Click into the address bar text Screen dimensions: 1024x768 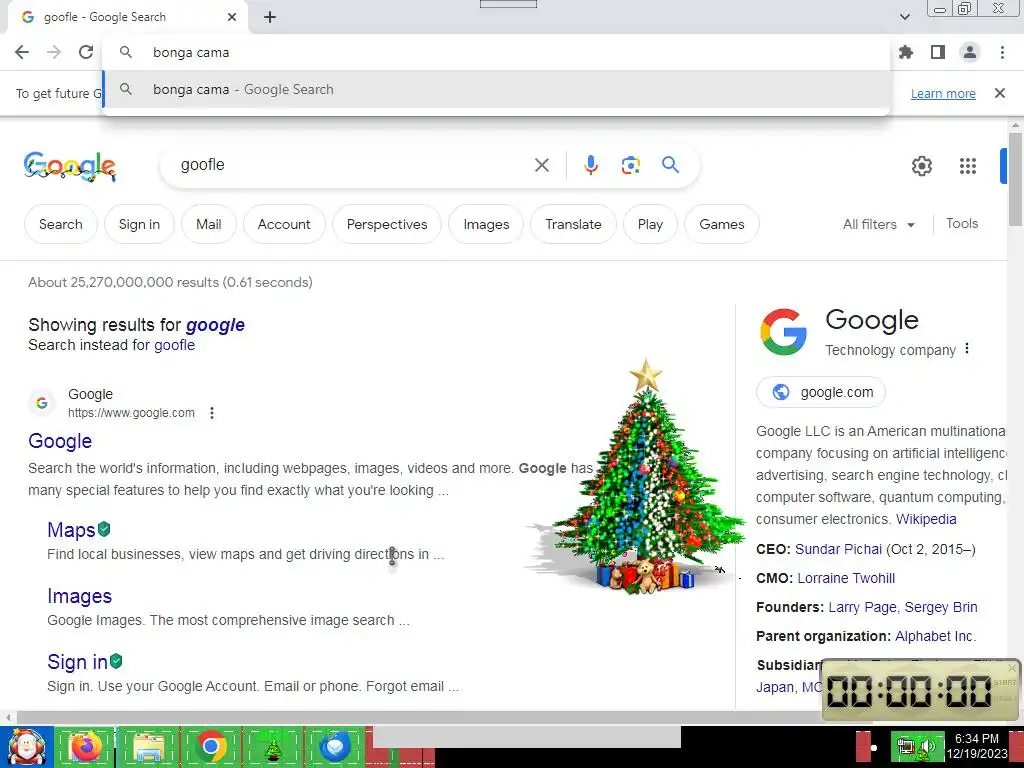[191, 52]
